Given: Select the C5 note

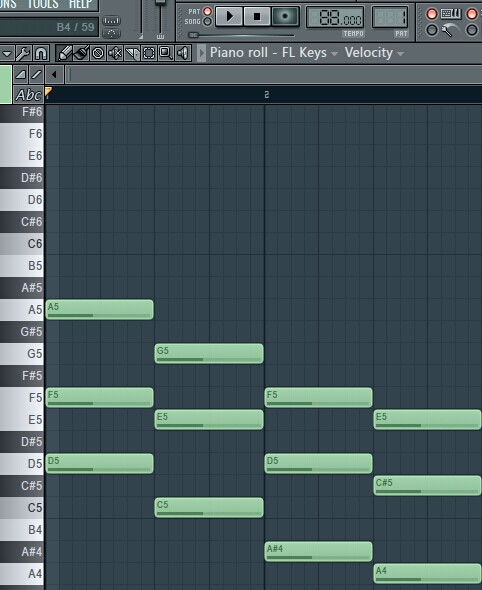Looking at the screenshot, I should [209, 508].
